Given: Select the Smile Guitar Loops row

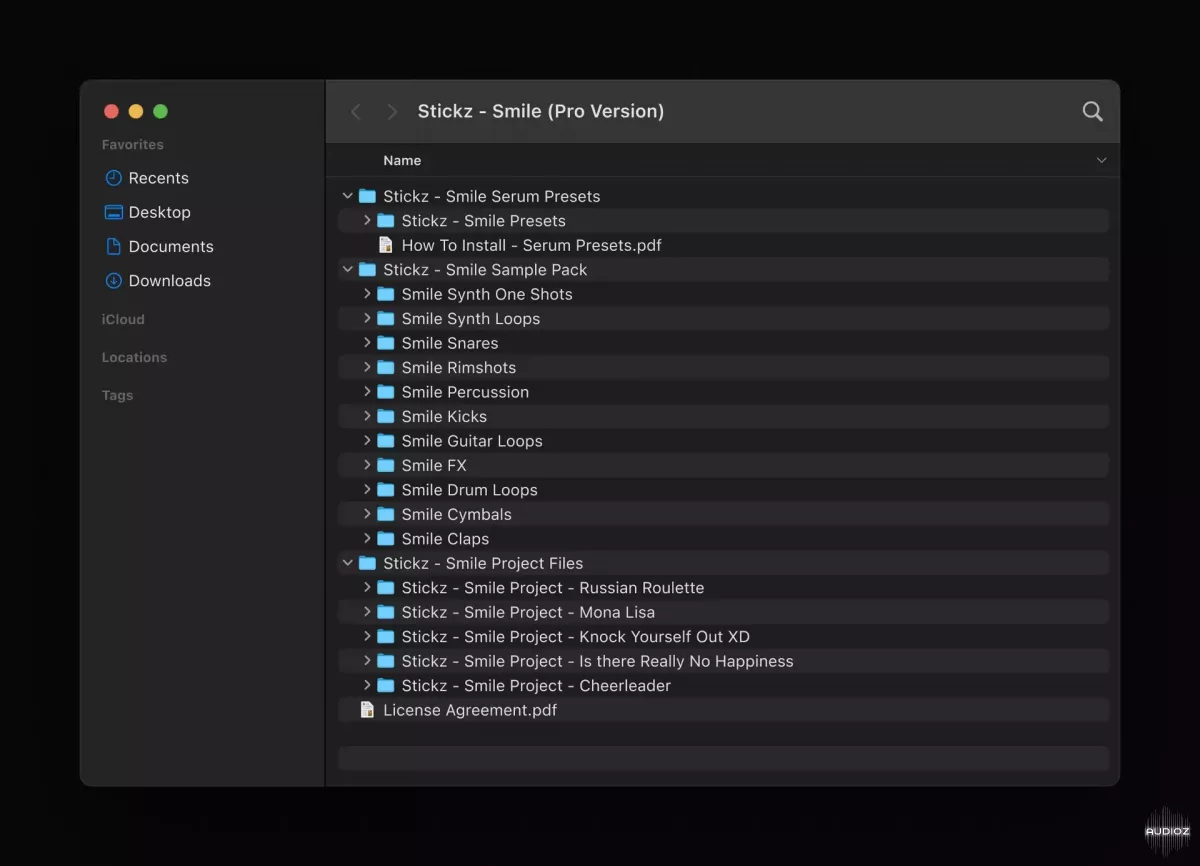Looking at the screenshot, I should click(x=723, y=441).
